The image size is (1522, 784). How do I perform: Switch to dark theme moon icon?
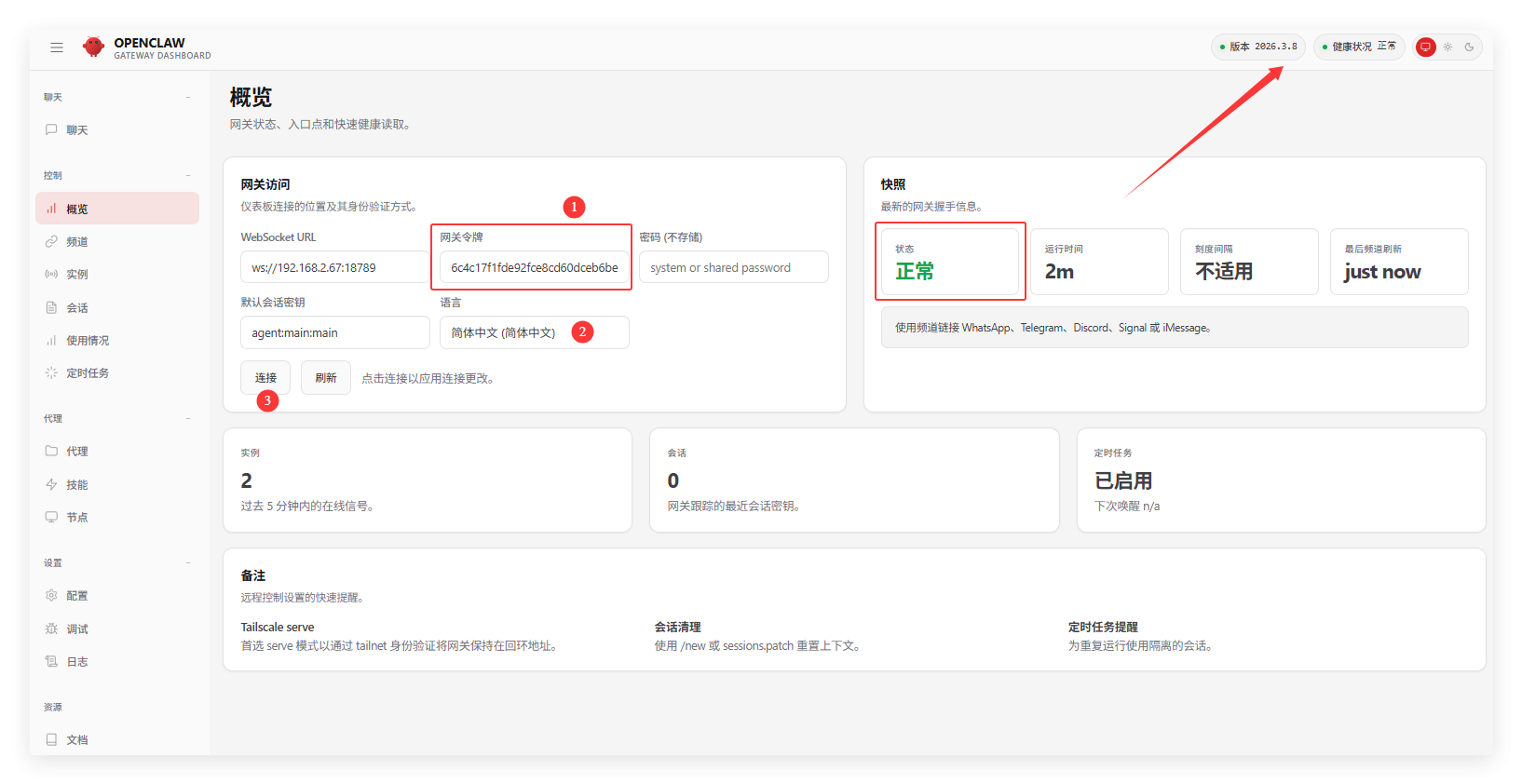1469,47
